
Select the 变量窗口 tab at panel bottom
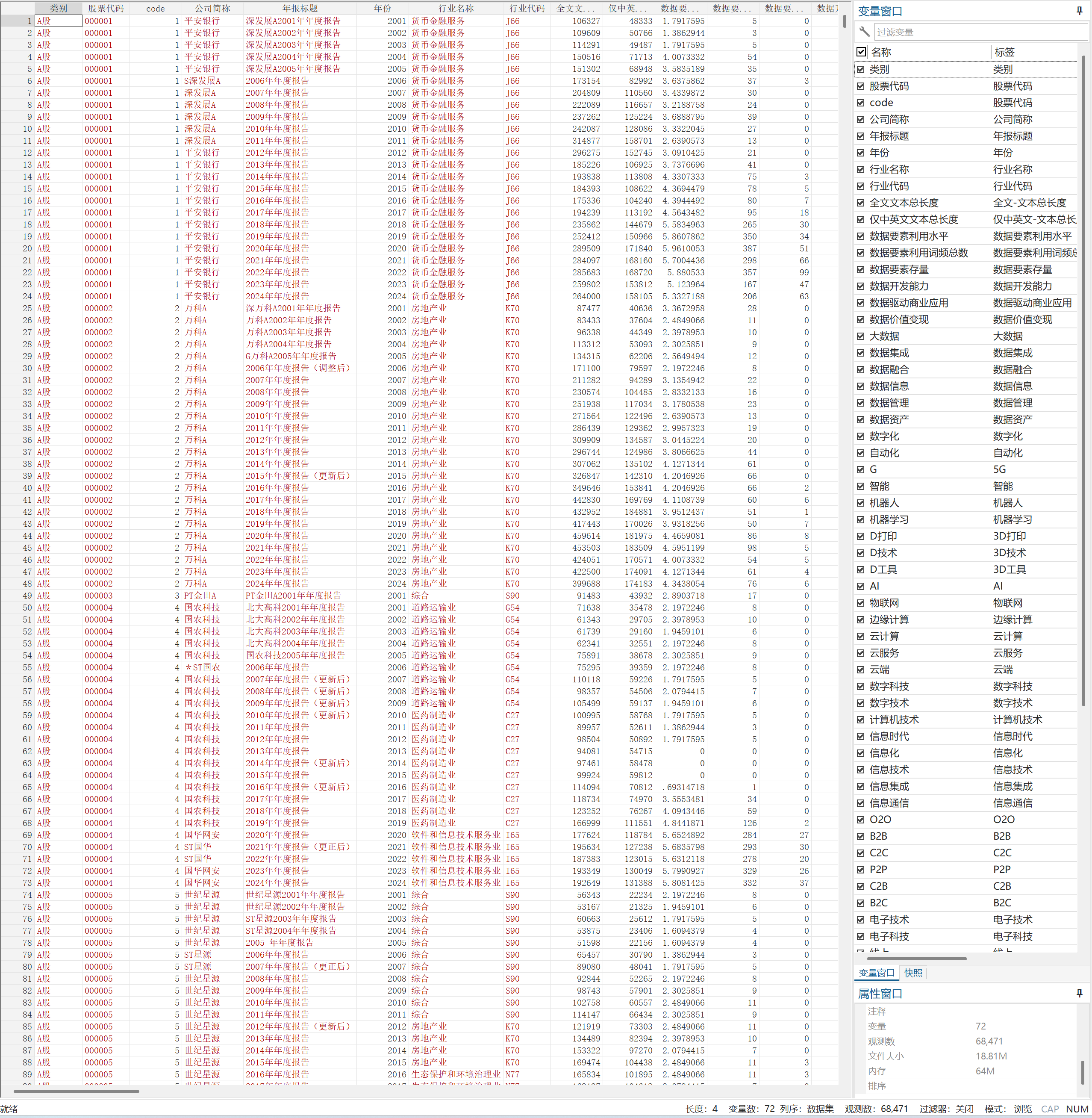point(876,972)
